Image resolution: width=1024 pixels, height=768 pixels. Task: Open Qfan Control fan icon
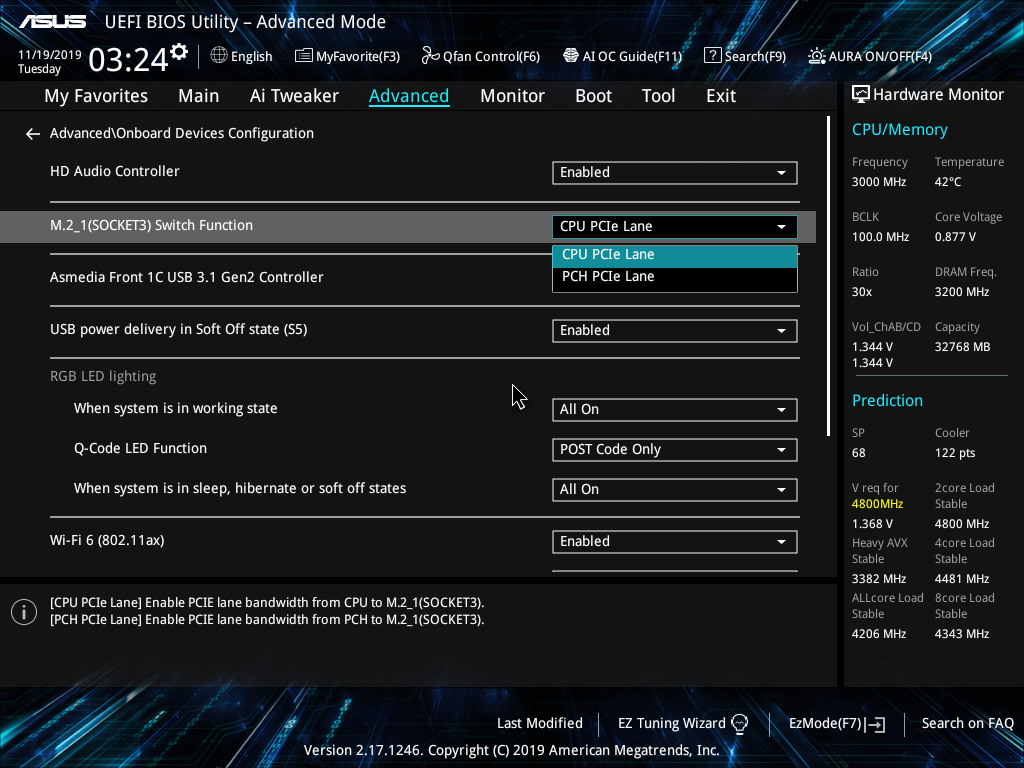tap(430, 56)
